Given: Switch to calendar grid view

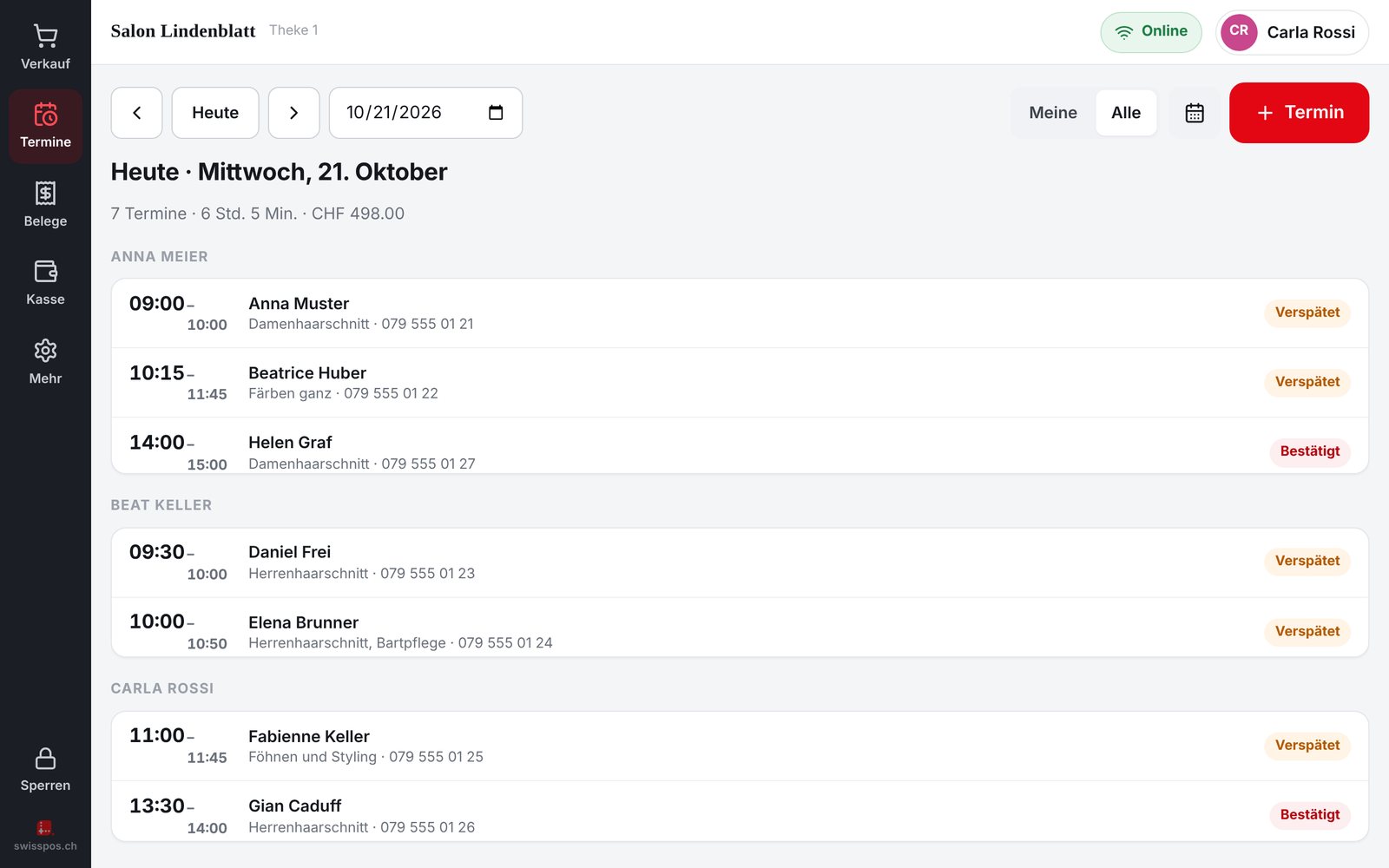Looking at the screenshot, I should pos(1195,113).
